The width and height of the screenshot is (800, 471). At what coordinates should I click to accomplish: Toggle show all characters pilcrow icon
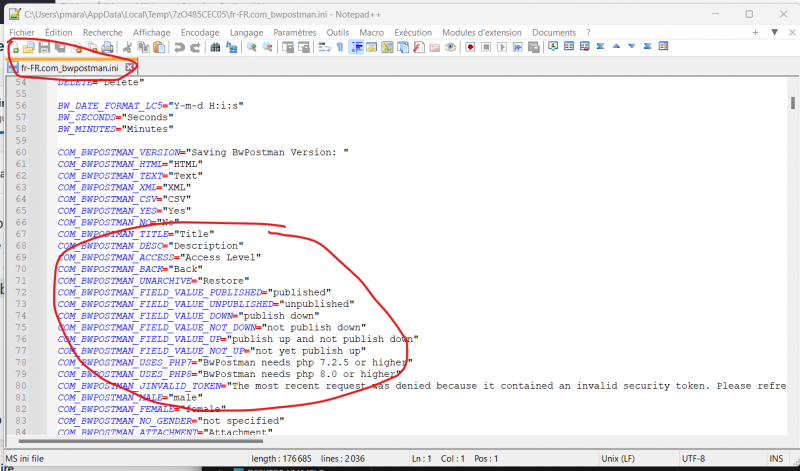pyautogui.click(x=339, y=47)
